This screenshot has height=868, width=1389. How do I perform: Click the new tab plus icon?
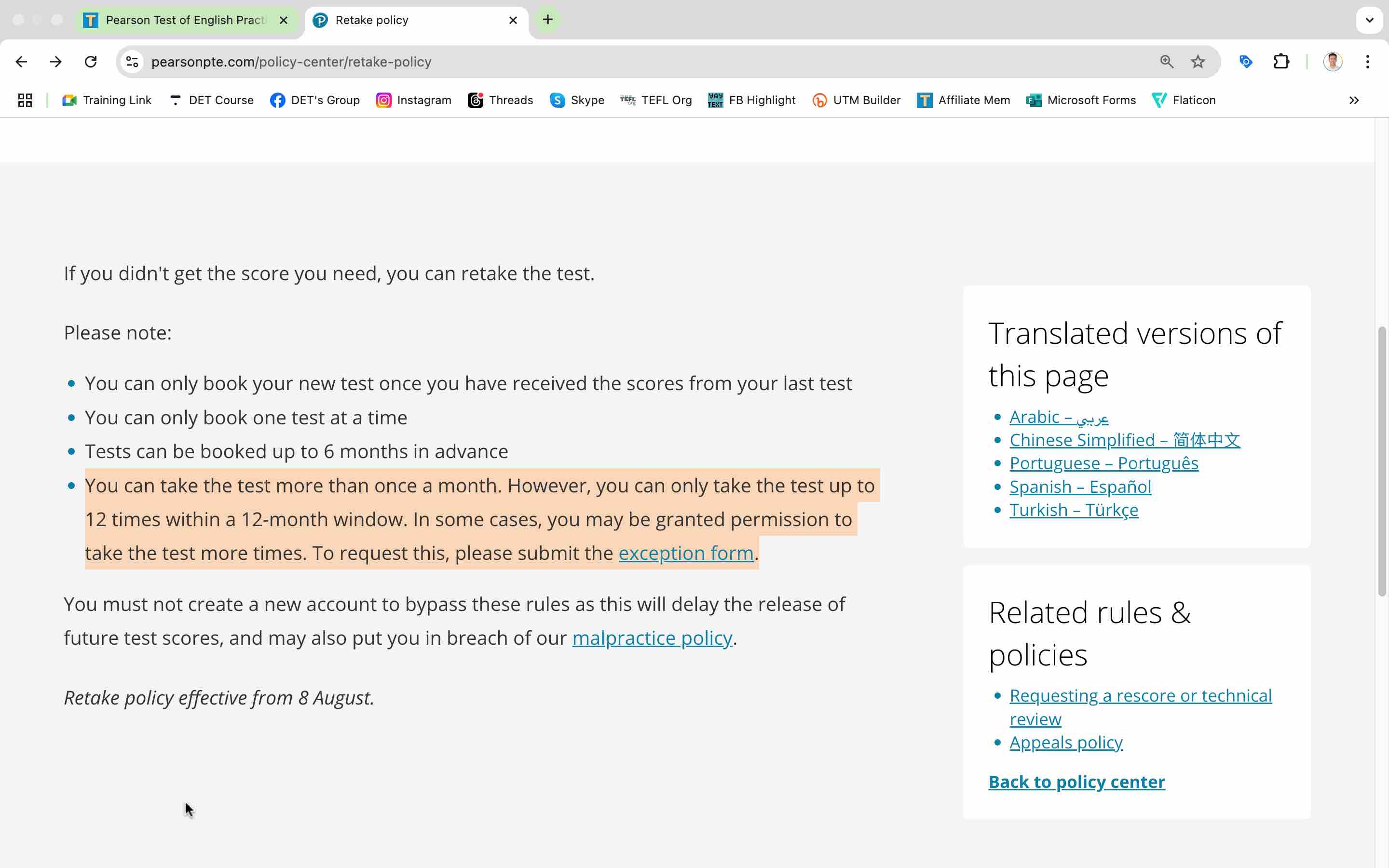click(x=547, y=20)
